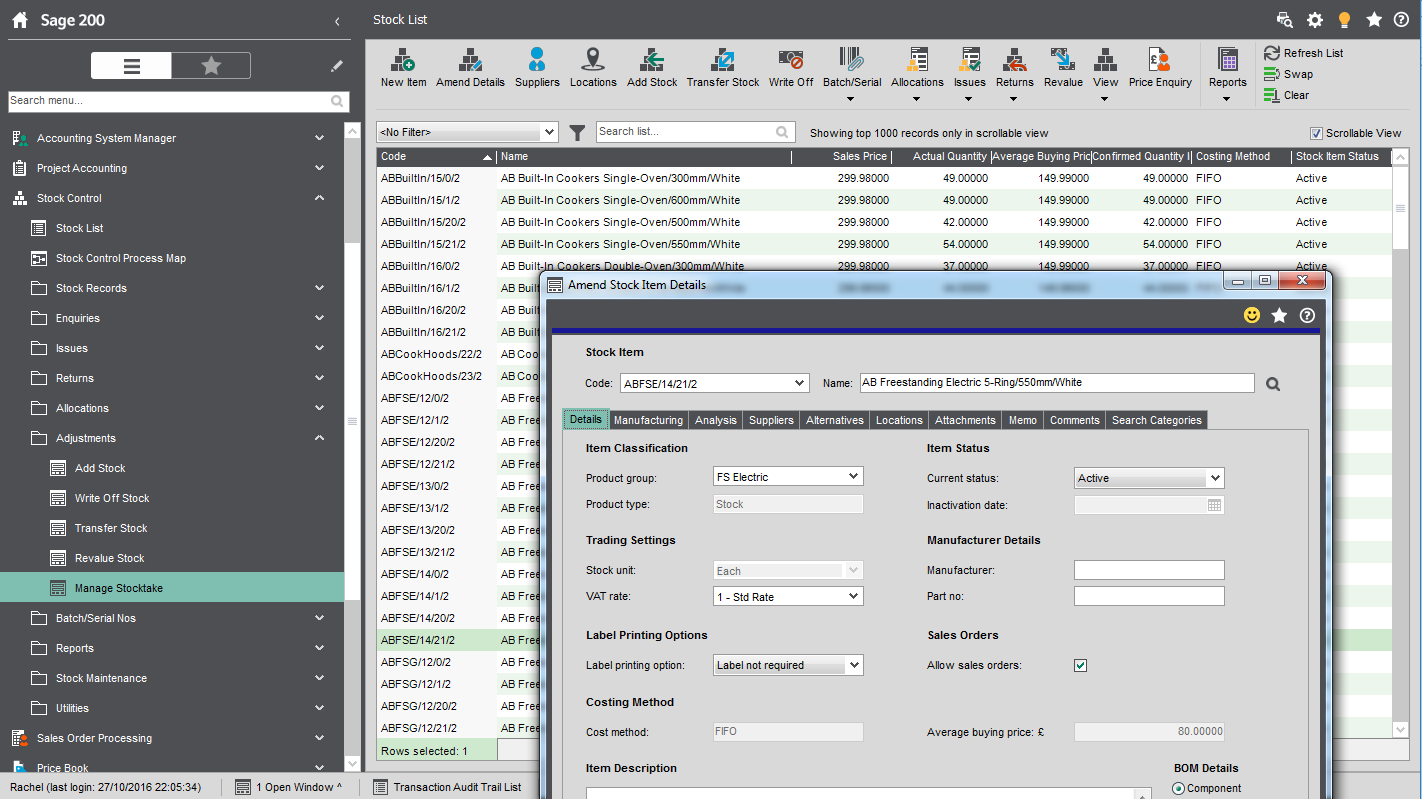The width and height of the screenshot is (1422, 799).
Task: Click the Part no input field
Action: (1149, 596)
